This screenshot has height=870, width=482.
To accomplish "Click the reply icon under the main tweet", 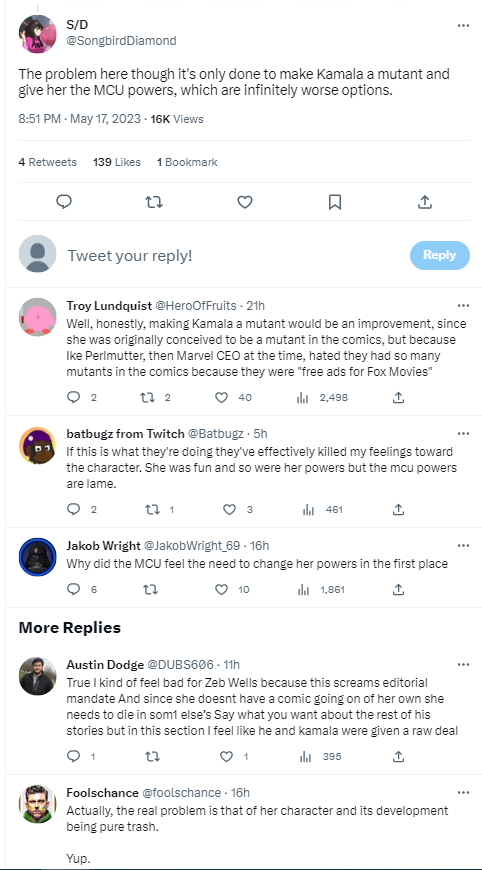I will (64, 202).
